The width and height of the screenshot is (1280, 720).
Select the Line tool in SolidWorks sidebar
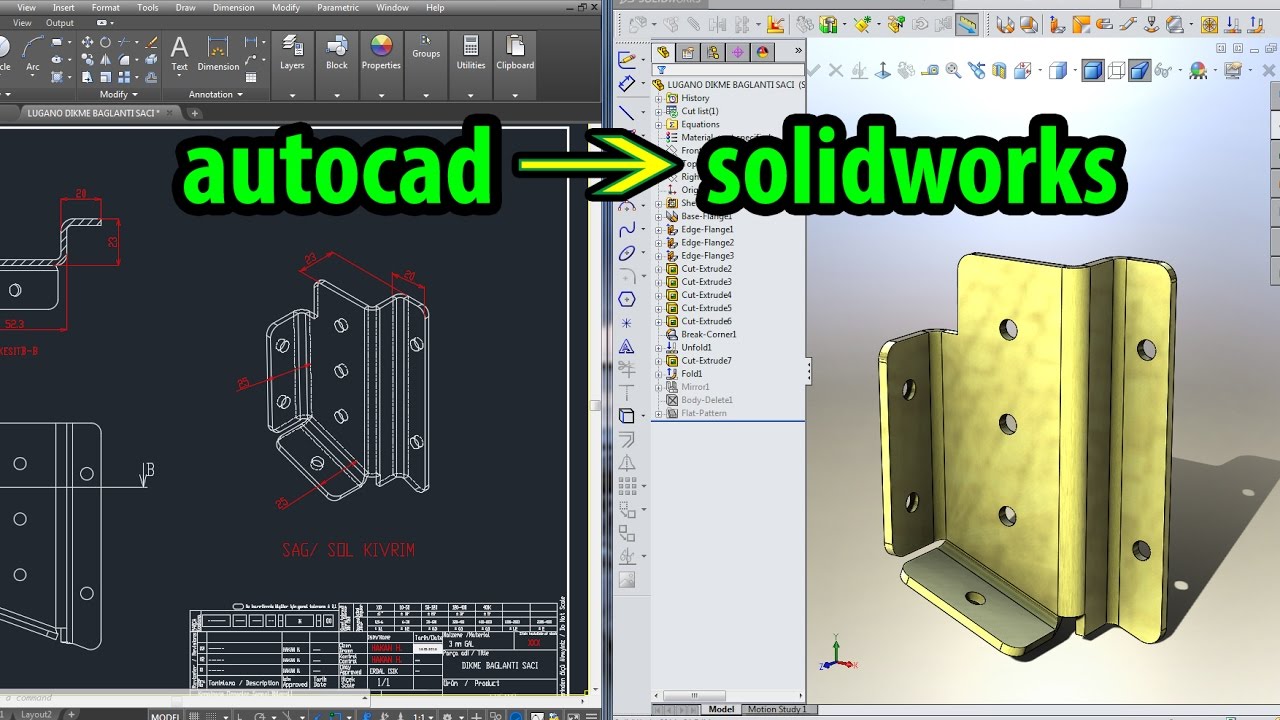point(627,113)
